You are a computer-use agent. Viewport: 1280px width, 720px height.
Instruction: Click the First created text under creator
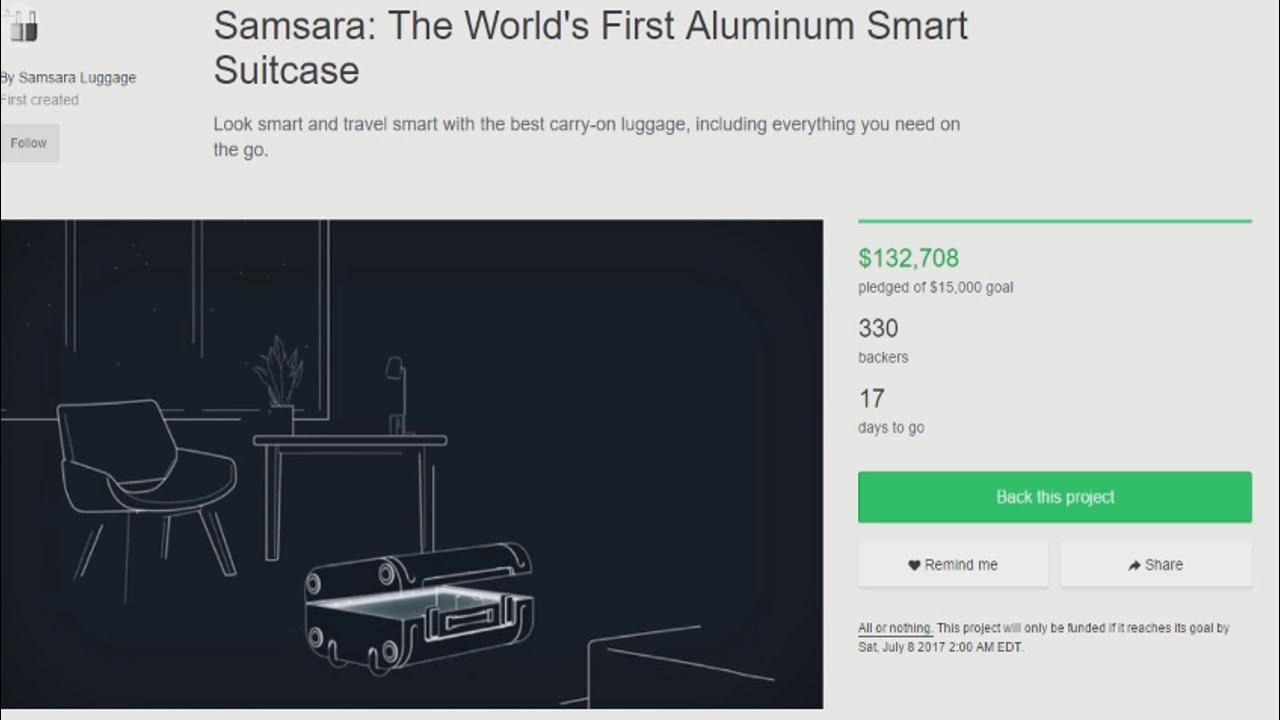41,100
